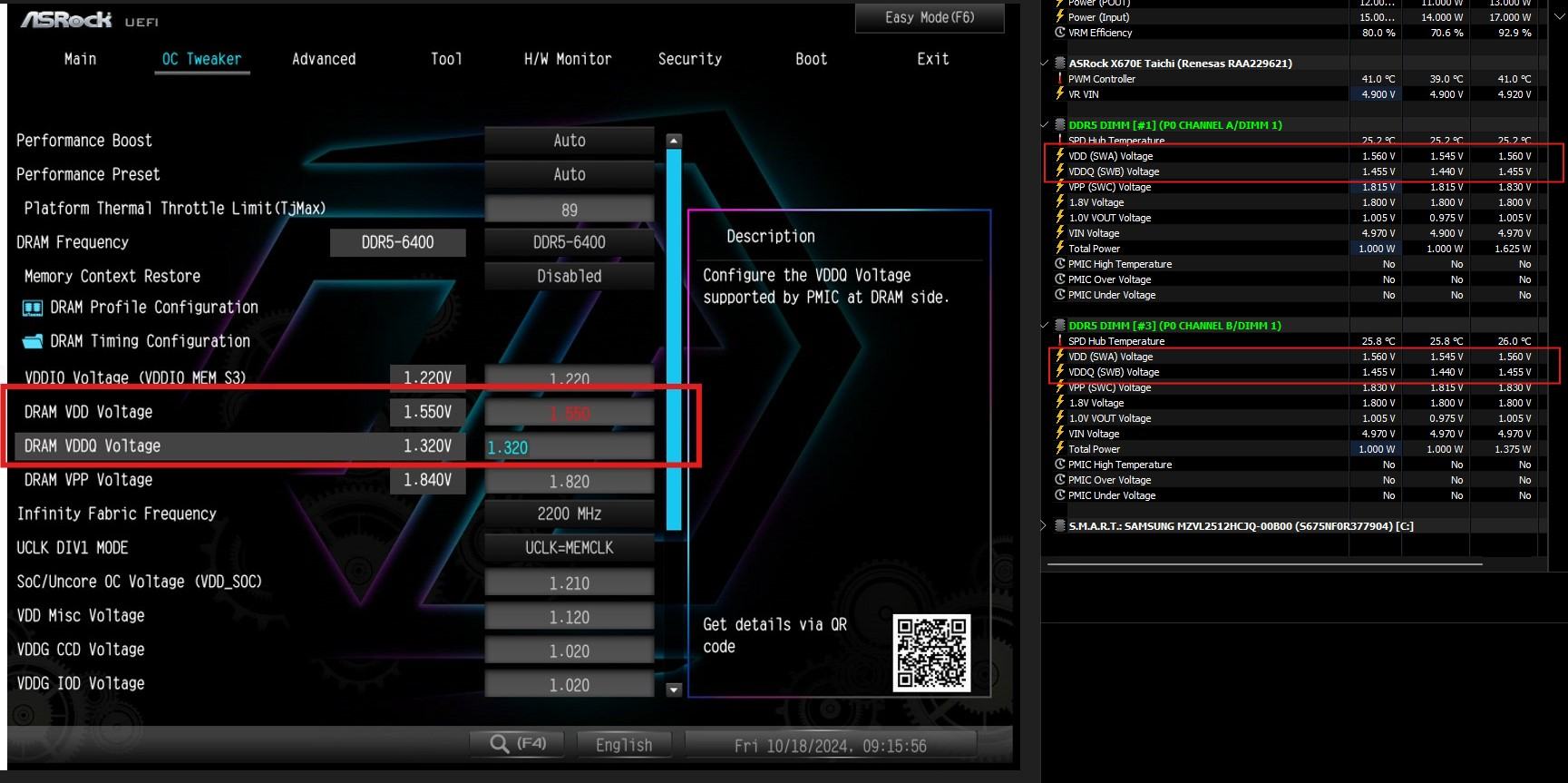Switch to Easy Mode (F6)
The height and width of the screenshot is (783, 1568).
pos(930,18)
